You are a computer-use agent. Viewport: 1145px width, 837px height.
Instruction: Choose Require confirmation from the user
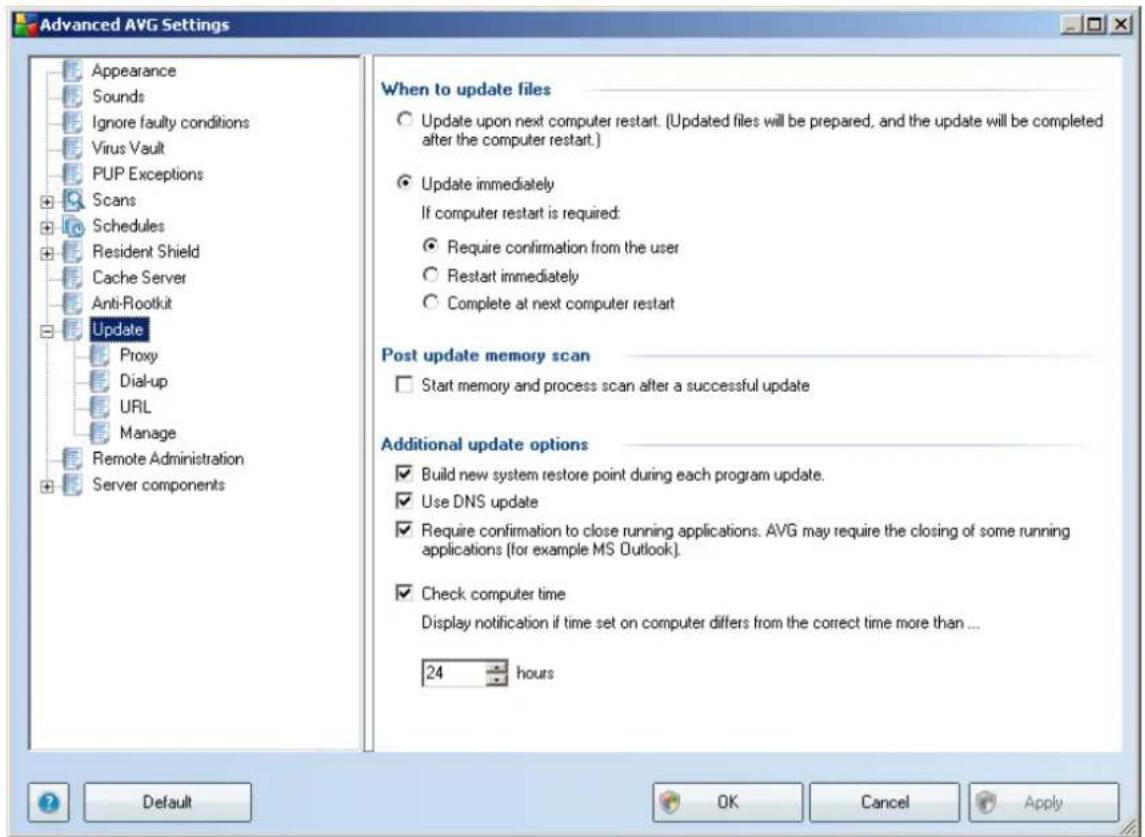[431, 246]
